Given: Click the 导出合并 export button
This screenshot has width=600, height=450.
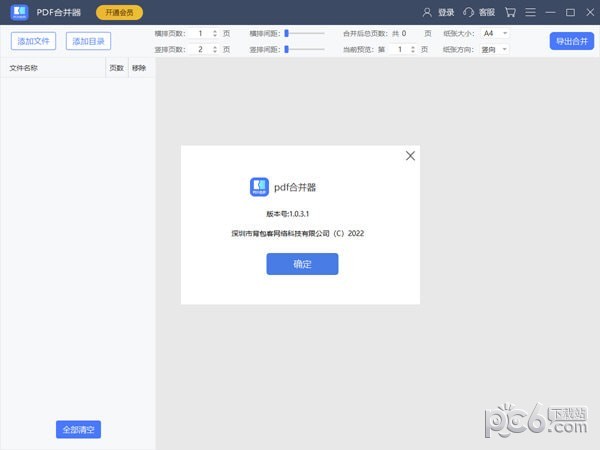Looking at the screenshot, I should [x=572, y=41].
